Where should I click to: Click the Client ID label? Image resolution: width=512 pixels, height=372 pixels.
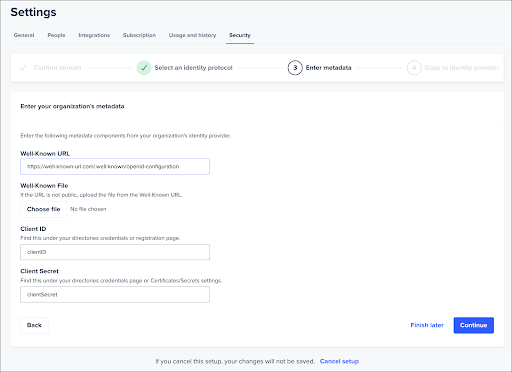(x=33, y=229)
